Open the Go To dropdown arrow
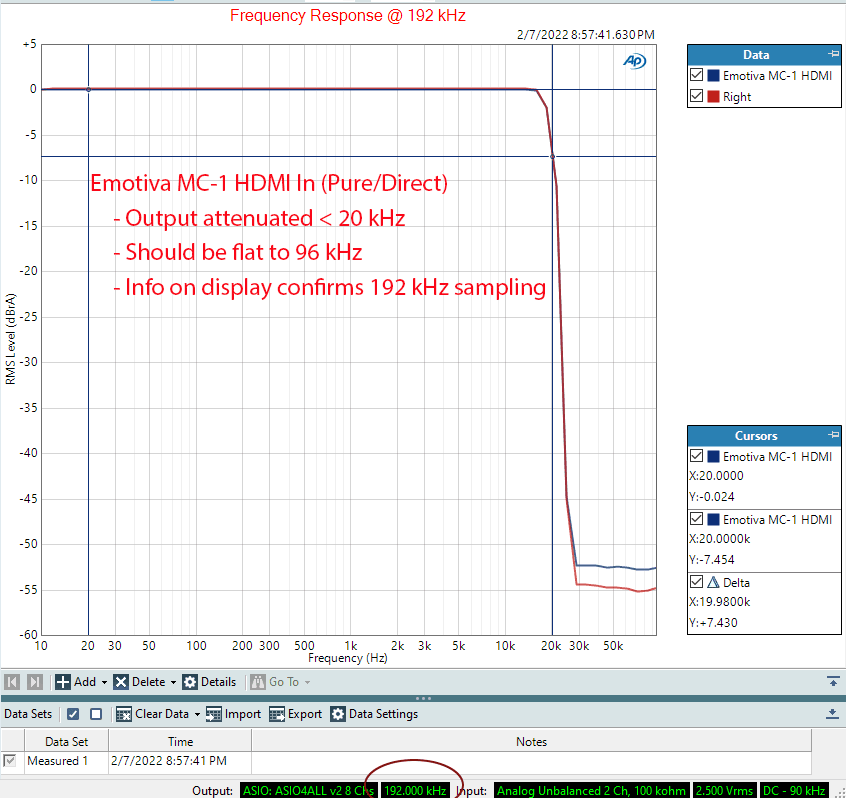Viewport: 846px width, 798px height. click(x=307, y=683)
